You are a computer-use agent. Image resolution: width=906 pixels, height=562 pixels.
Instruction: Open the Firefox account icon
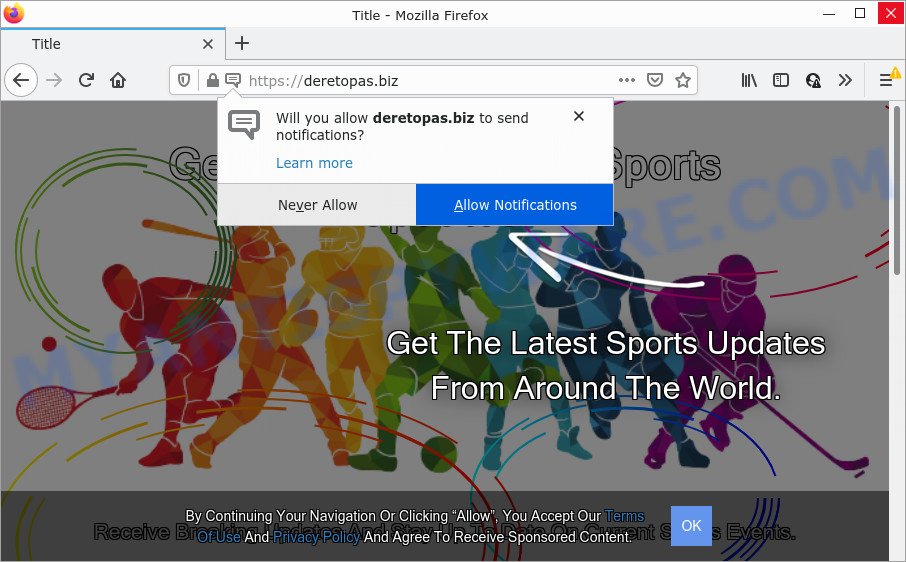[814, 80]
